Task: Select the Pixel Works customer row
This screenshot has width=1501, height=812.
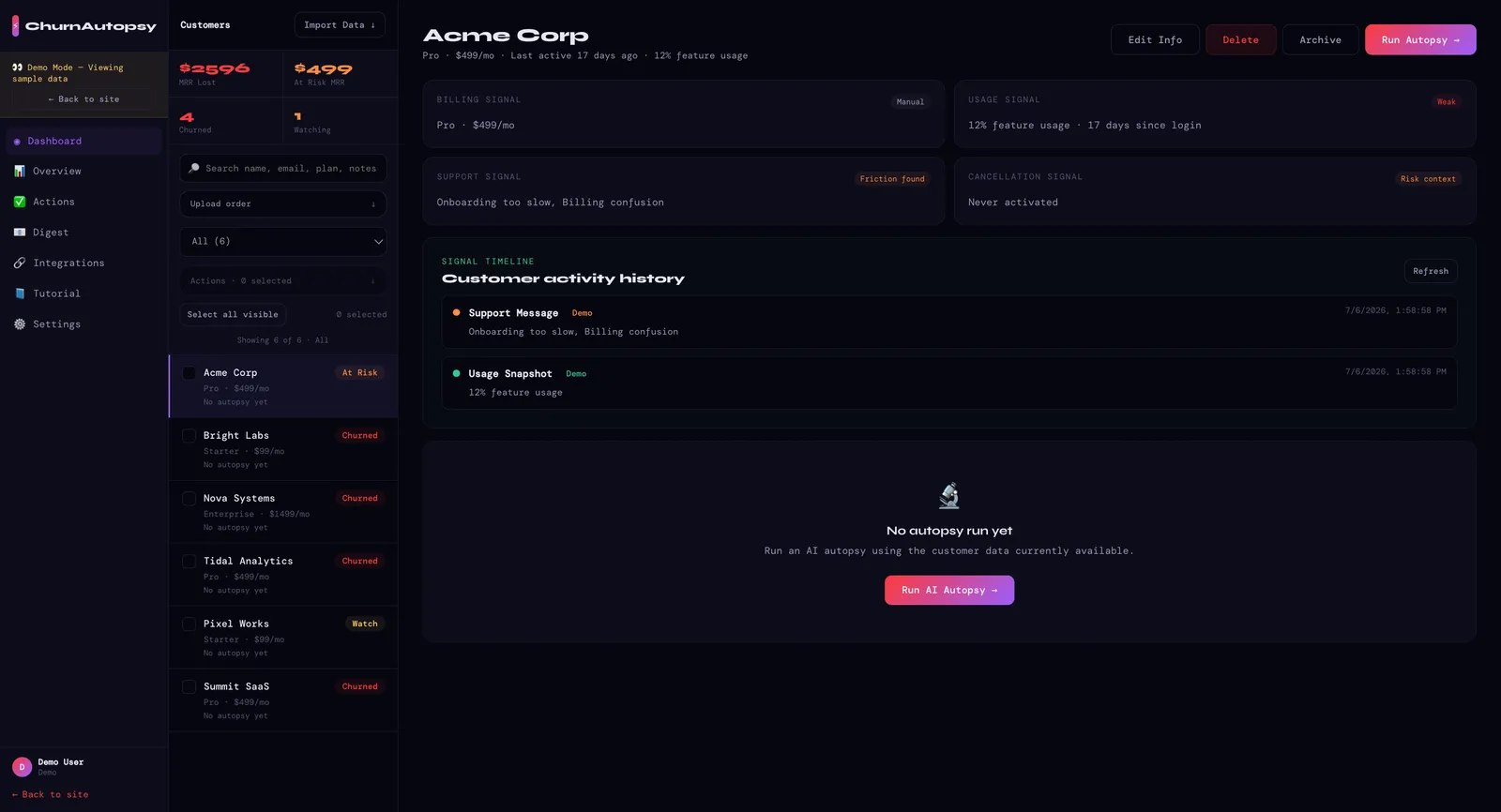Action: 283,638
